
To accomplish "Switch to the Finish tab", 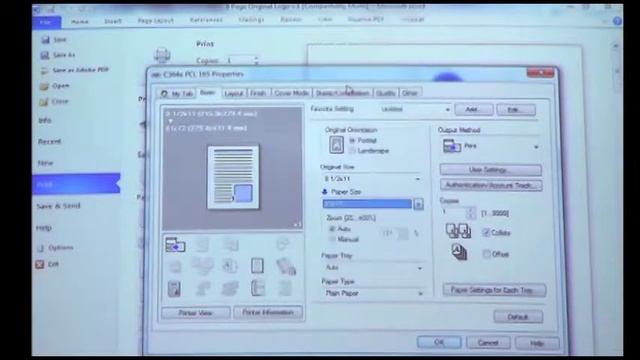I will (x=258, y=93).
